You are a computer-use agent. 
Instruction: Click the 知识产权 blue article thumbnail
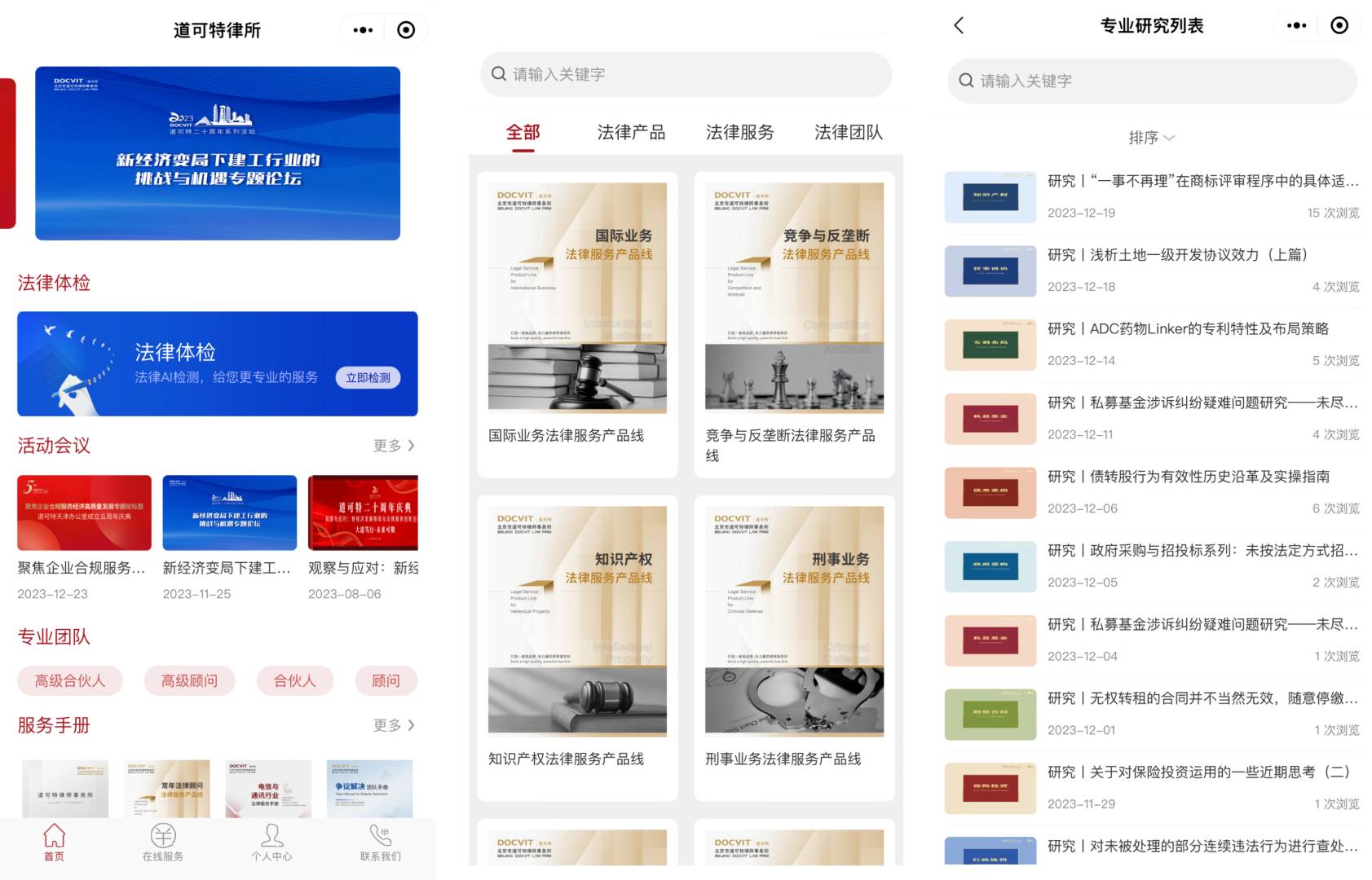(990, 197)
